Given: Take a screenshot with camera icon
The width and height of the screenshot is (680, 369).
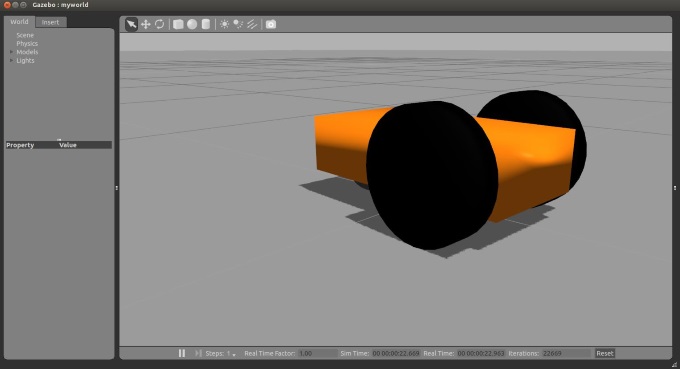Looking at the screenshot, I should click(x=271, y=24).
